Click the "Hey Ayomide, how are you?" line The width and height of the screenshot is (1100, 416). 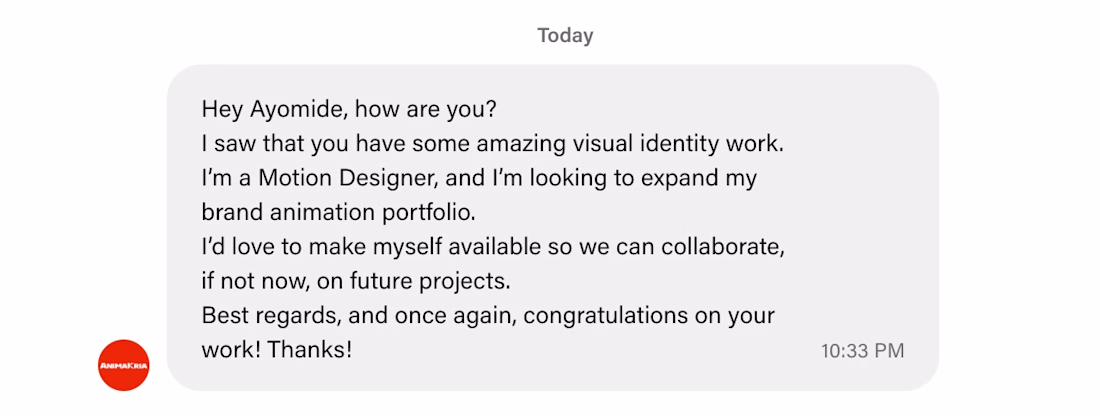tap(349, 108)
